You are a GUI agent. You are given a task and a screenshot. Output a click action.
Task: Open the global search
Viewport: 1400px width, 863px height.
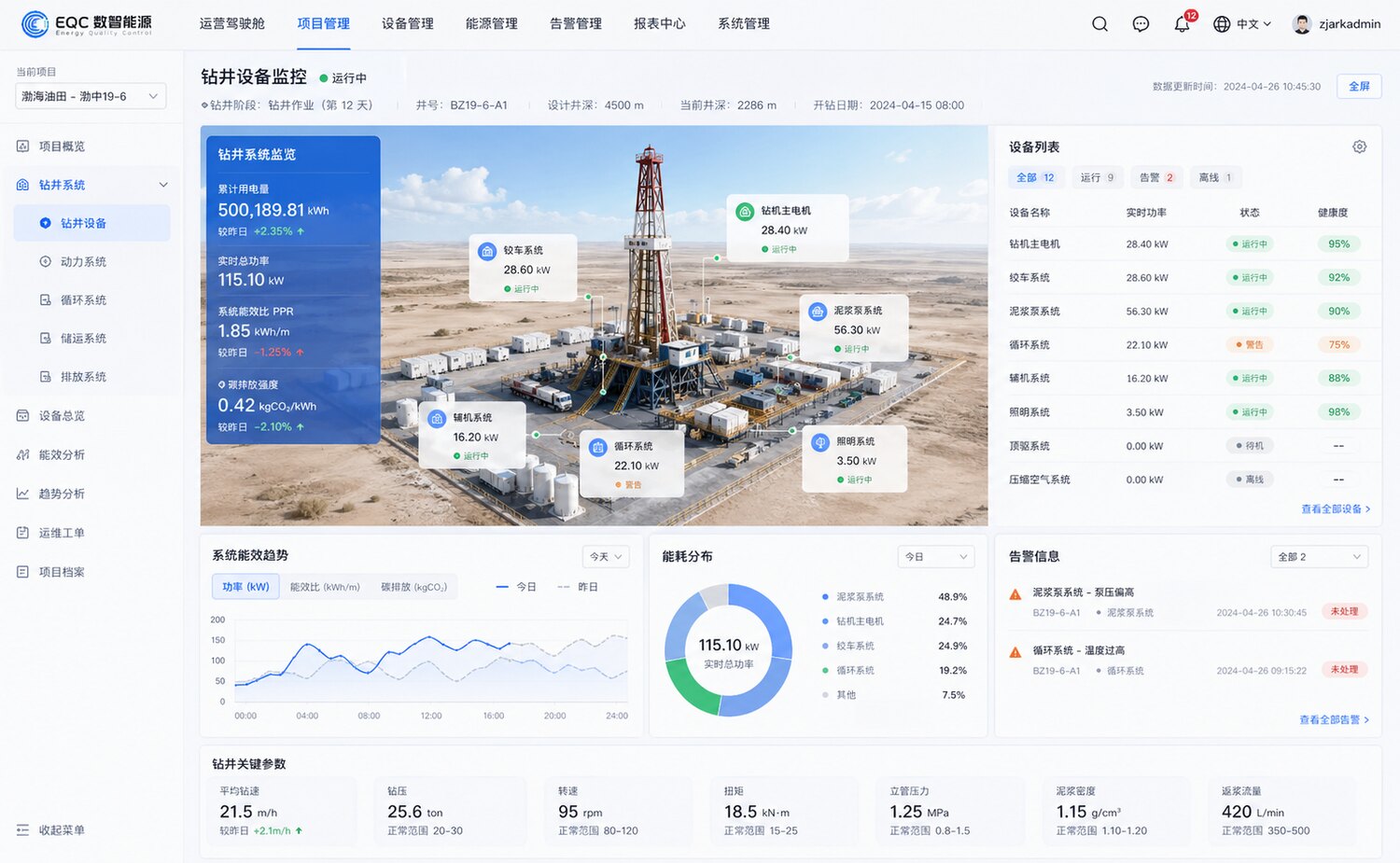pyautogui.click(x=1099, y=23)
